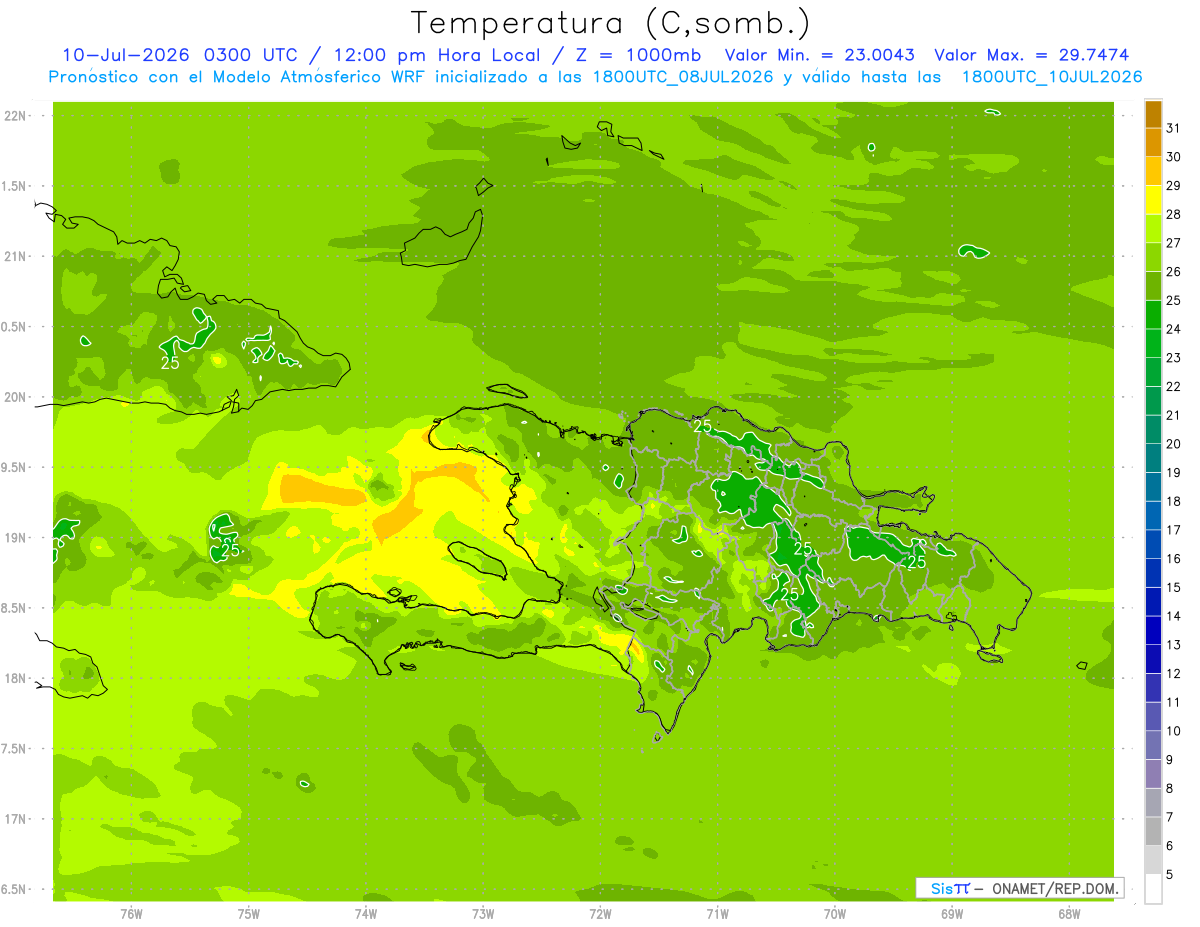Click color bar value "14"
The width and height of the screenshot is (1200, 927).
[x=1173, y=616]
